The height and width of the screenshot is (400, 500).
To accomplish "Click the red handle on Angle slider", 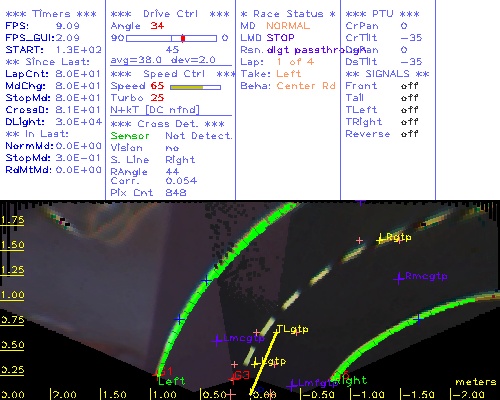I will tap(183, 38).
